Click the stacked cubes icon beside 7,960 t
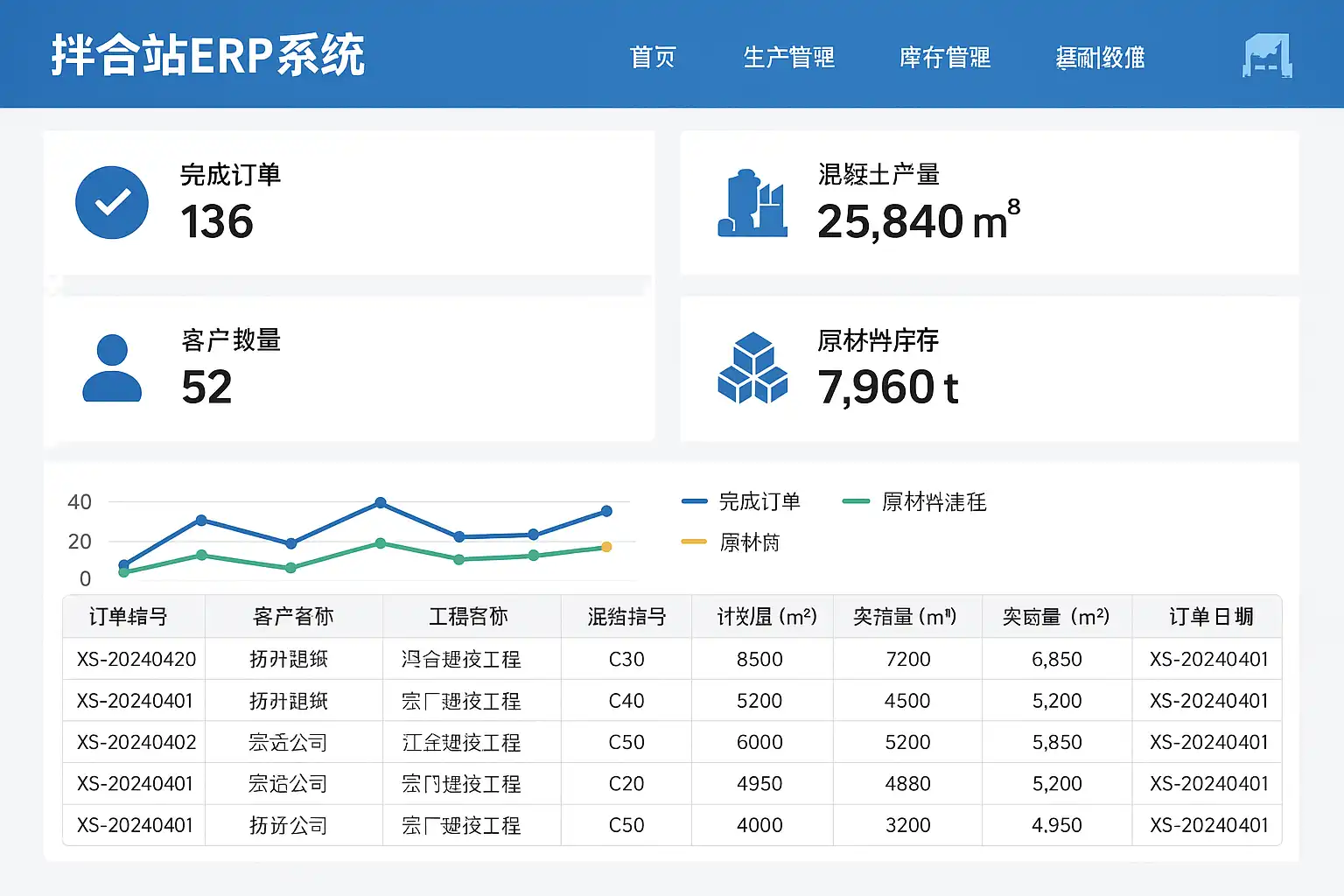Image resolution: width=1344 pixels, height=896 pixels. (x=752, y=367)
